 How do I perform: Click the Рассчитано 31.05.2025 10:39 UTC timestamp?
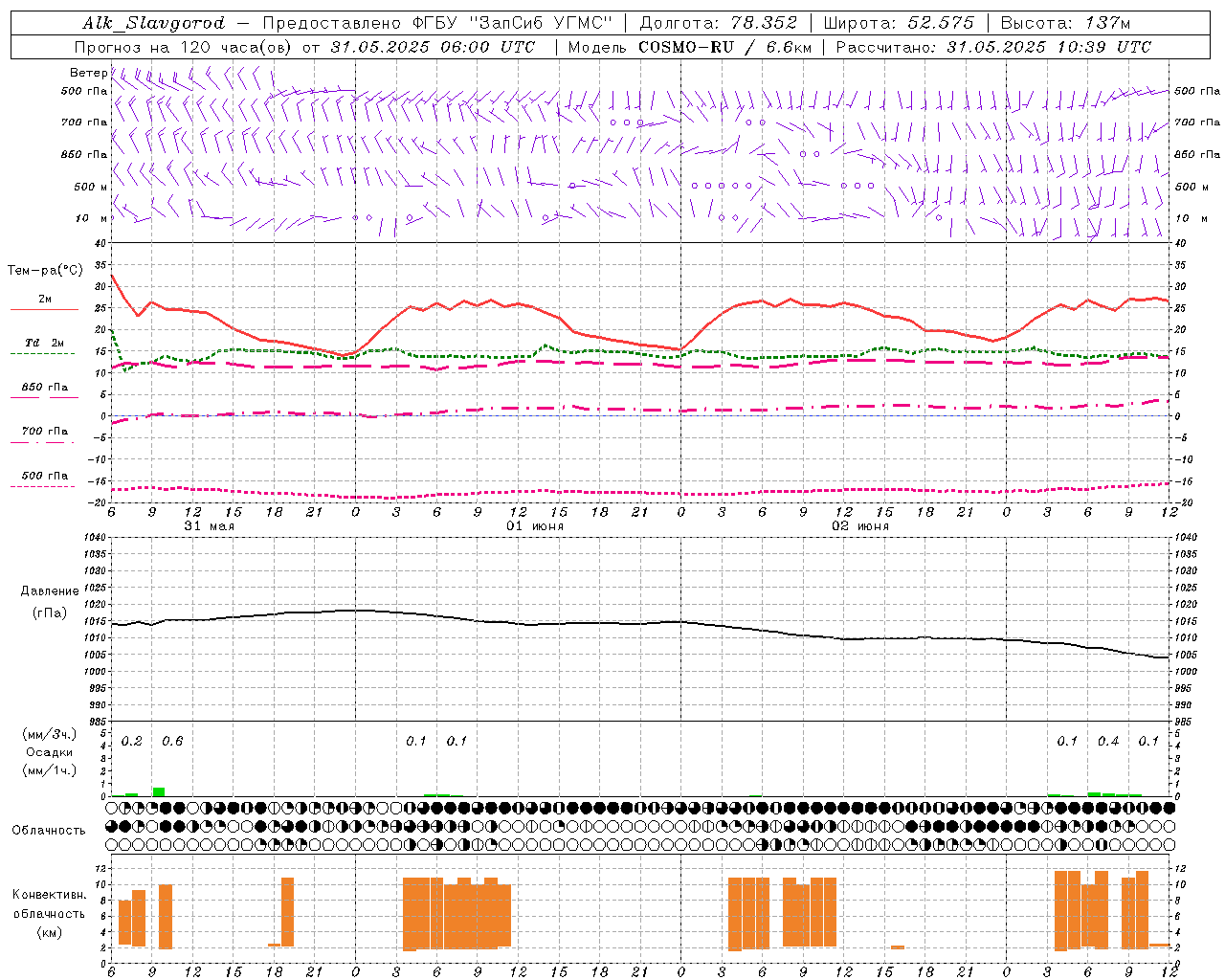click(993, 47)
